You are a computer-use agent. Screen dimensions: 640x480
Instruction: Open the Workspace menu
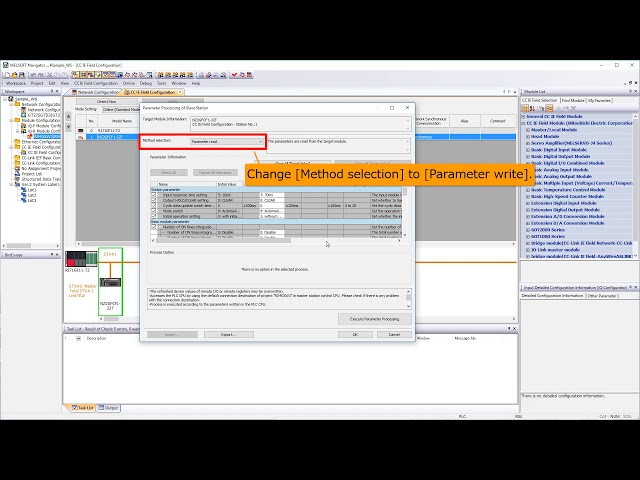click(16, 83)
